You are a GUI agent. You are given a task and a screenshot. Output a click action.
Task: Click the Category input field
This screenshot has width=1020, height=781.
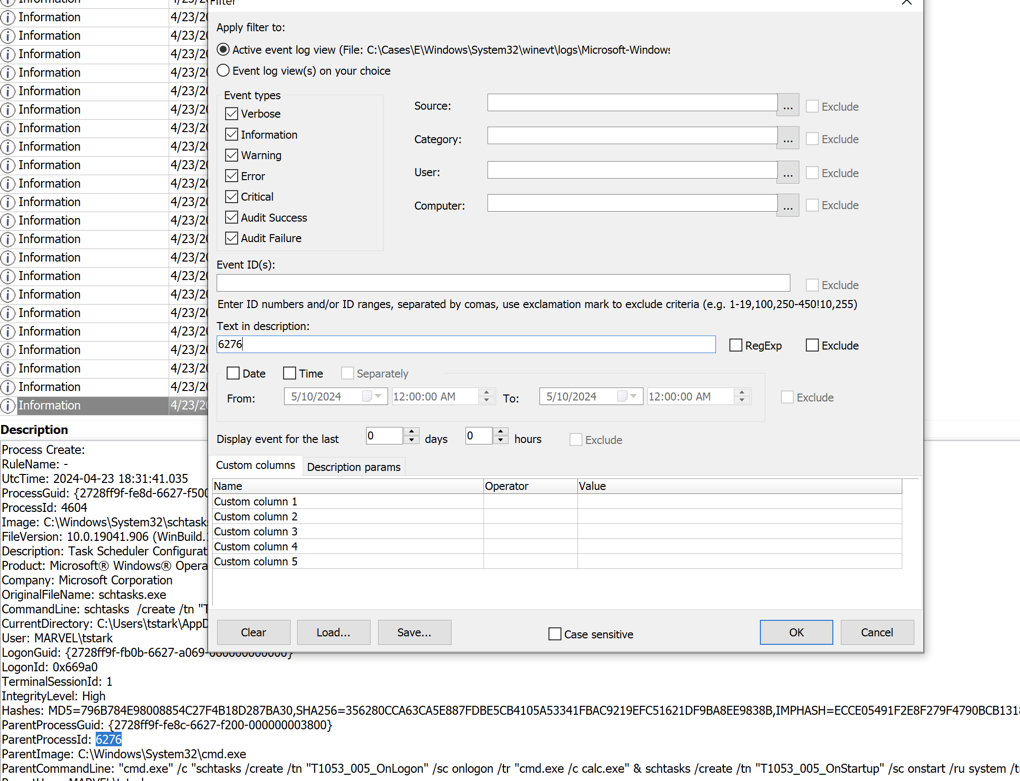[632, 135]
